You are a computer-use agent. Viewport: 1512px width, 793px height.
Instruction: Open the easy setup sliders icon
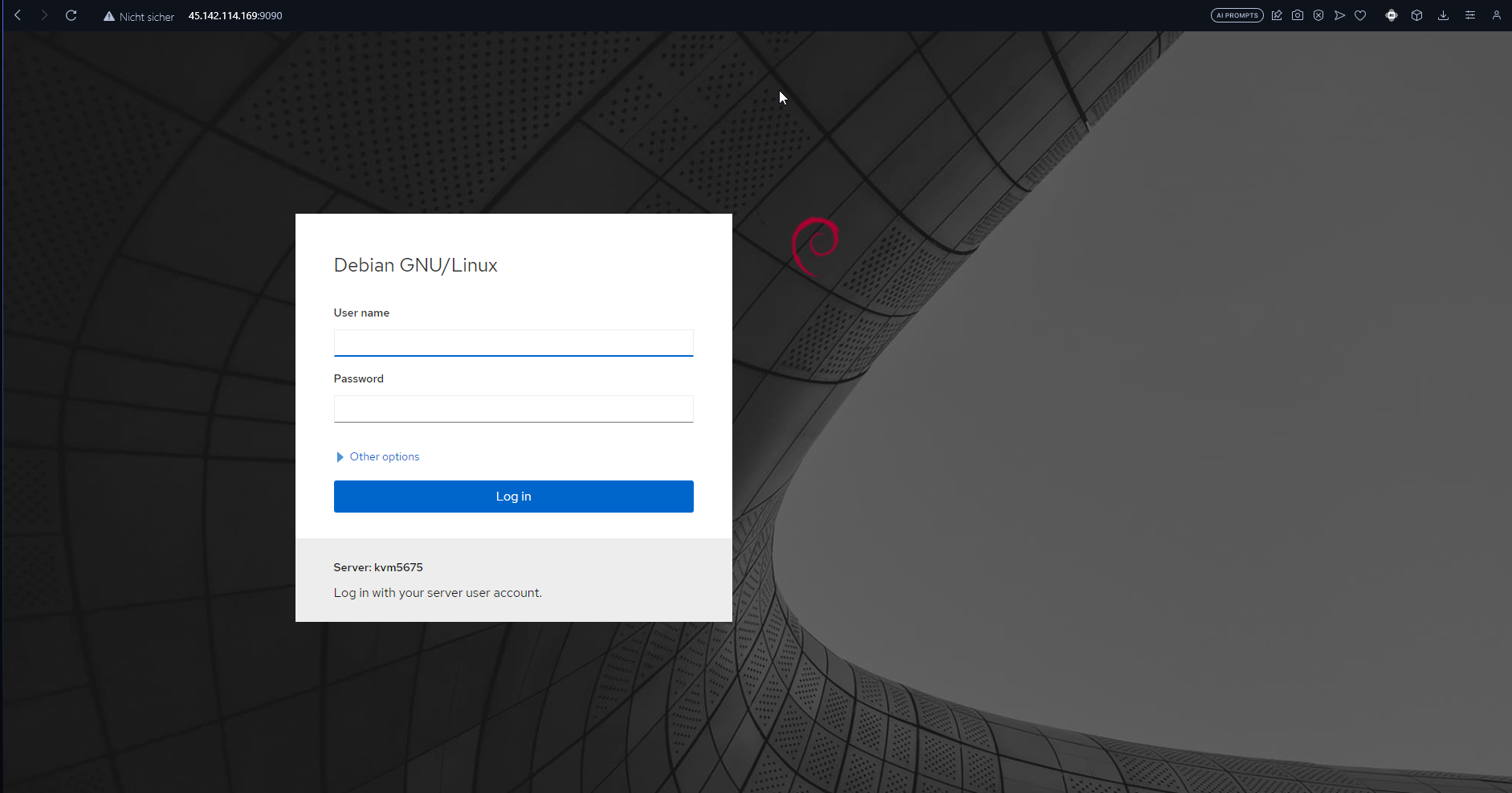coord(1470,15)
